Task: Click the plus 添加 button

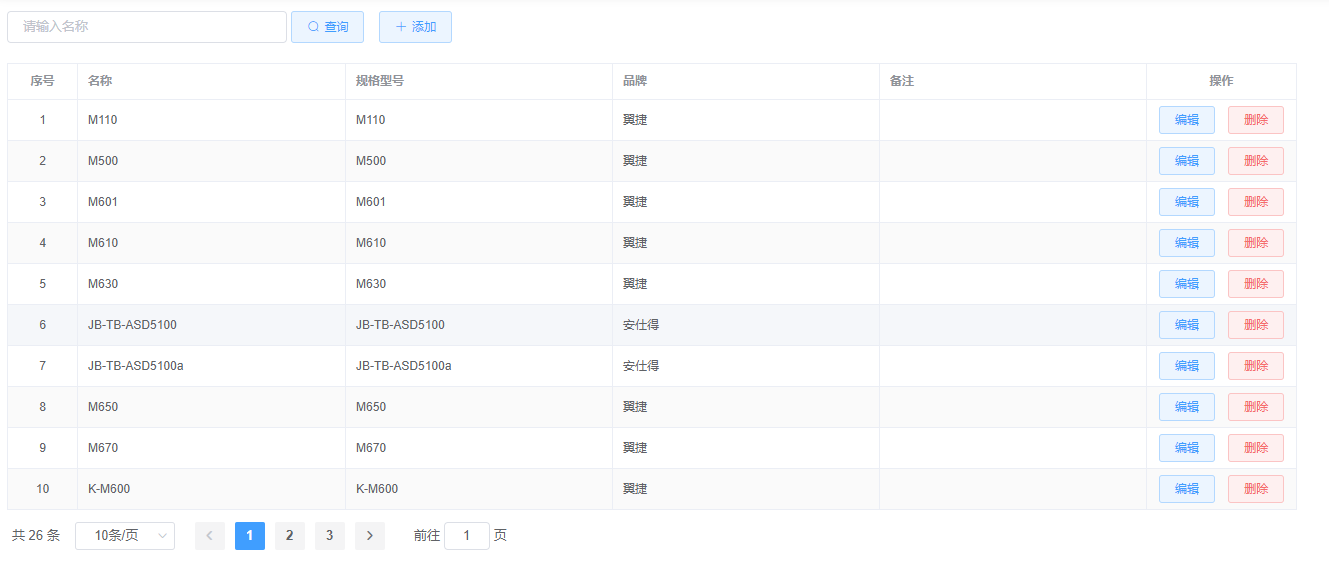Action: point(415,27)
